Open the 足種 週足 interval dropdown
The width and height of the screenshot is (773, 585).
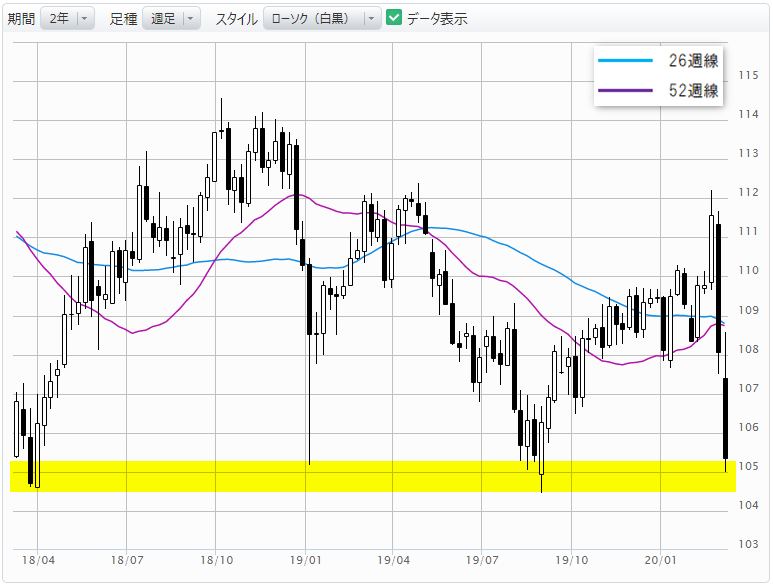pyautogui.click(x=171, y=19)
